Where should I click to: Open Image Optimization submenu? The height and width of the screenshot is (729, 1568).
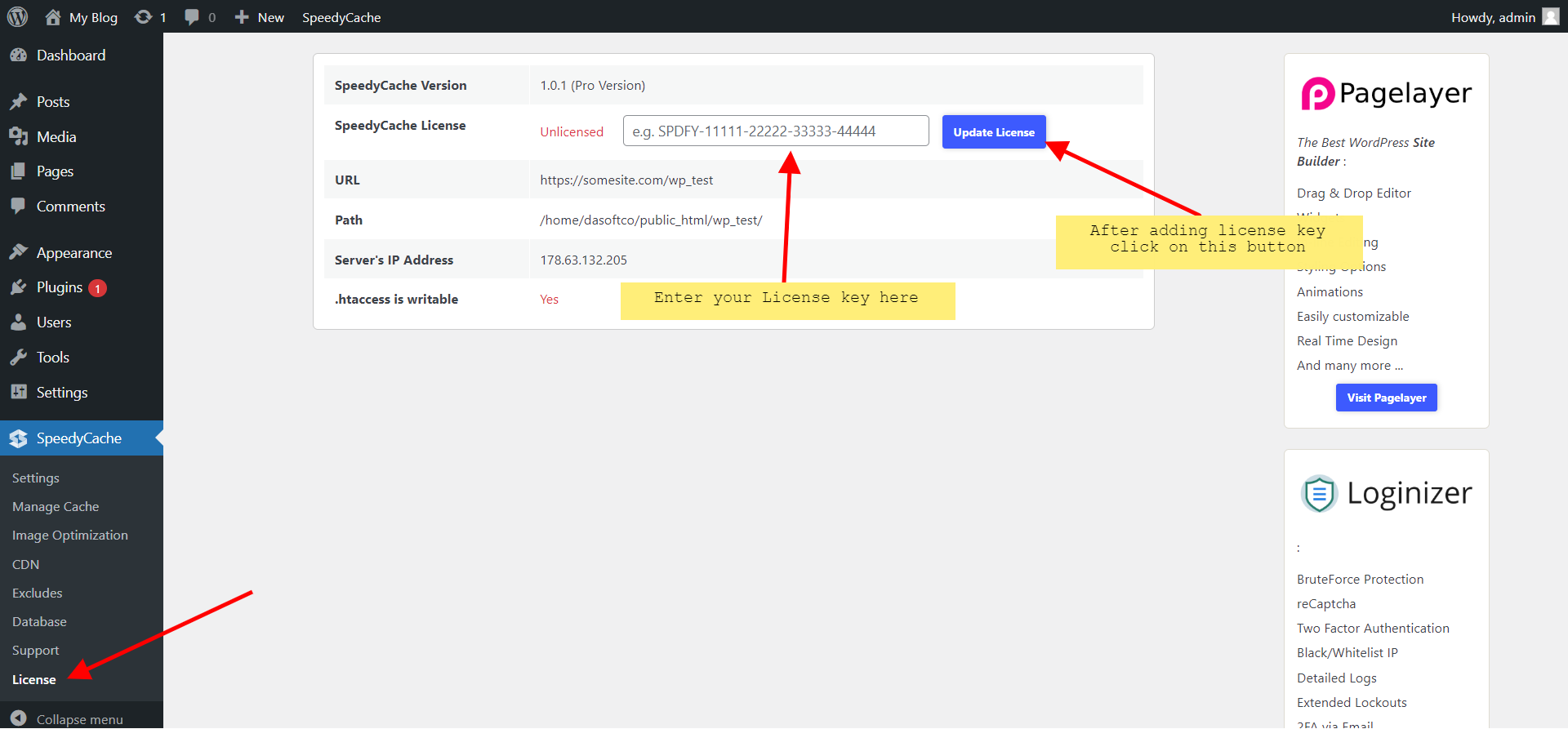(70, 535)
